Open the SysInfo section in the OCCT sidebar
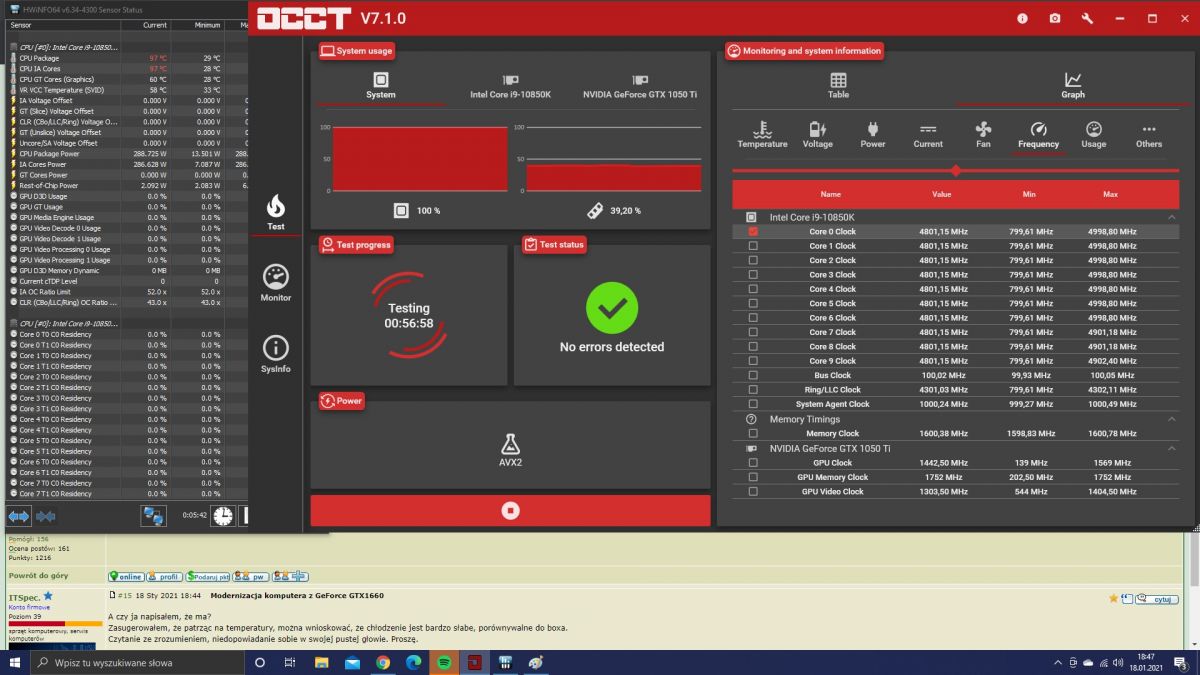 tap(275, 353)
